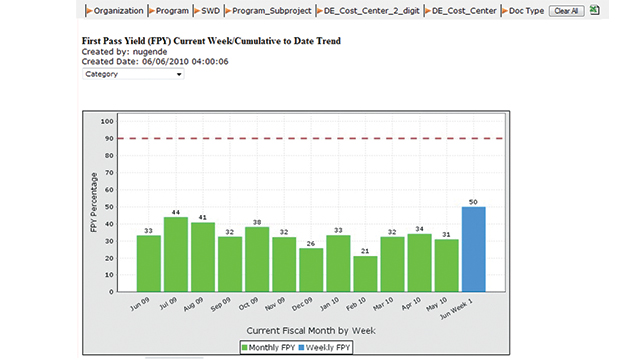The image size is (640, 360).
Task: Expand the DE_Cost_Center_2_digit filter arrow
Action: pyautogui.click(x=320, y=11)
